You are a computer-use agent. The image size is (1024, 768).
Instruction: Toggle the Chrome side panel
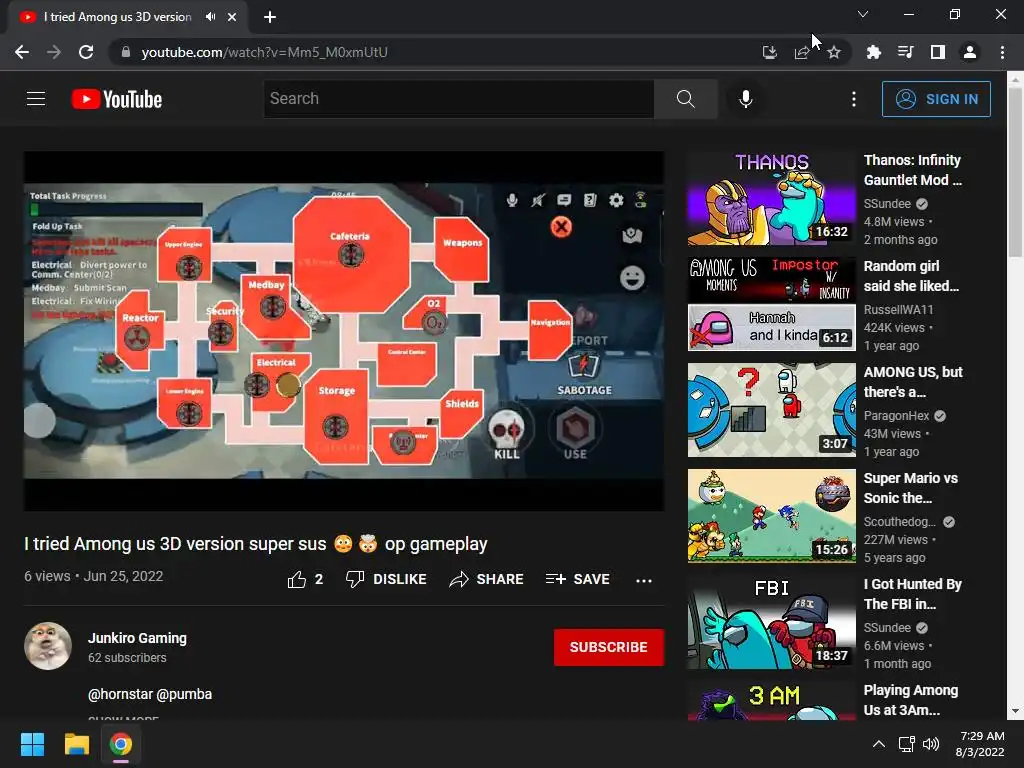pyautogui.click(x=937, y=52)
